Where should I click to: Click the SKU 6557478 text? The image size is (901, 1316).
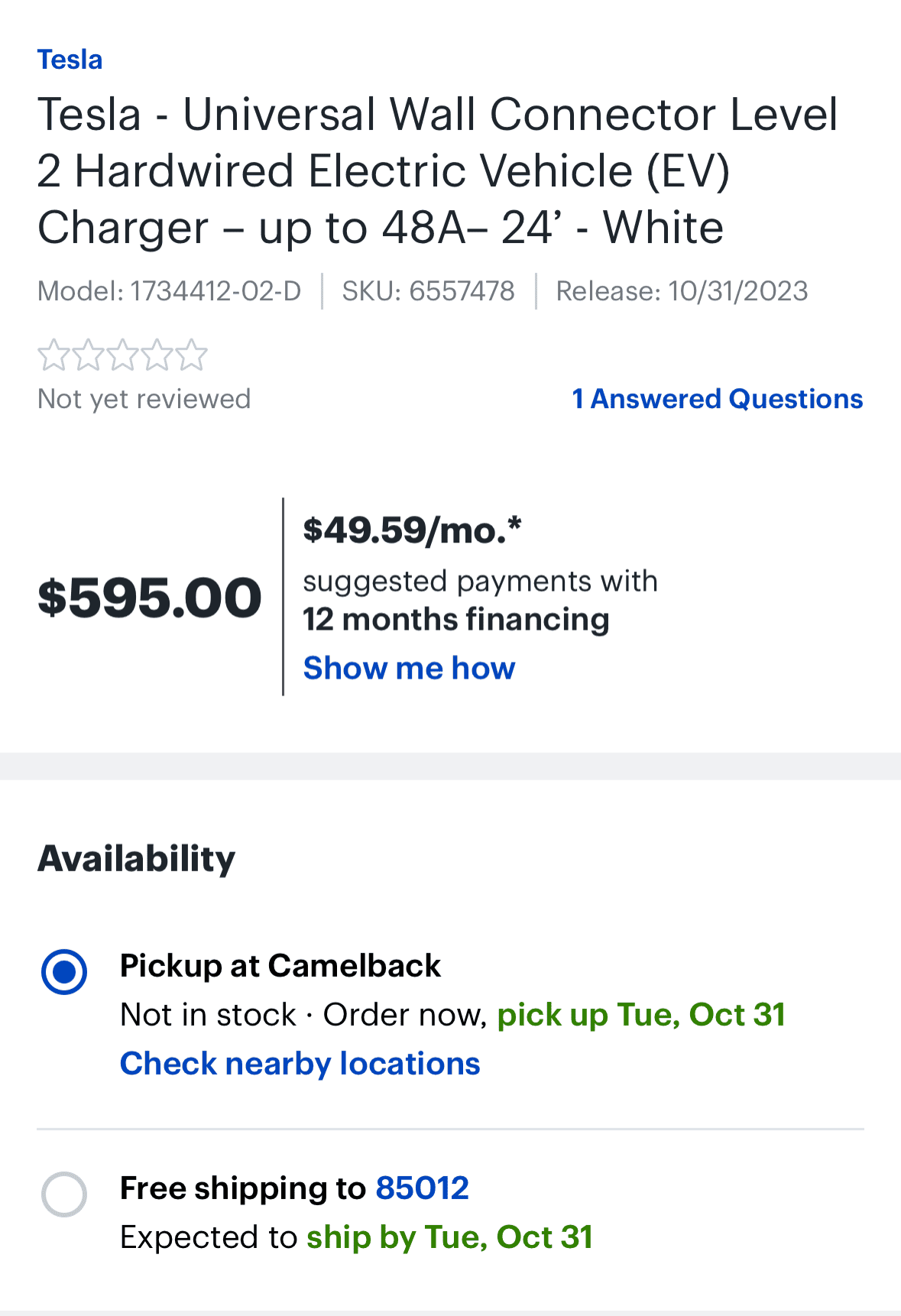point(428,291)
